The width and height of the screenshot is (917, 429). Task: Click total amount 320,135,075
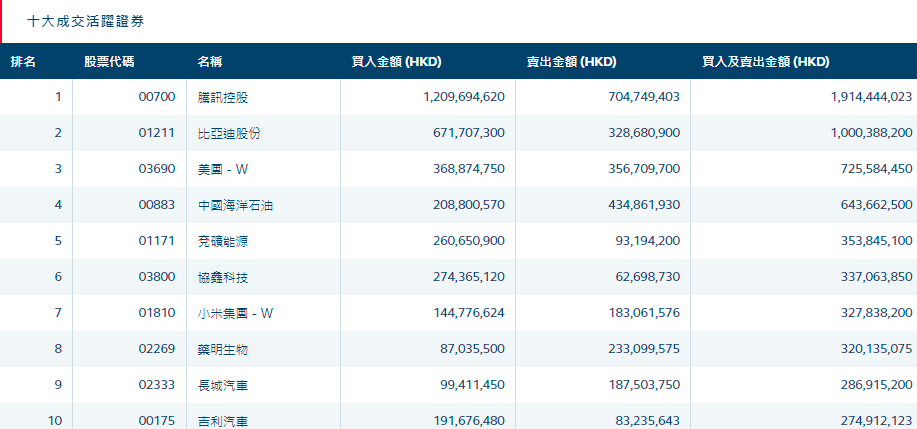coord(876,349)
